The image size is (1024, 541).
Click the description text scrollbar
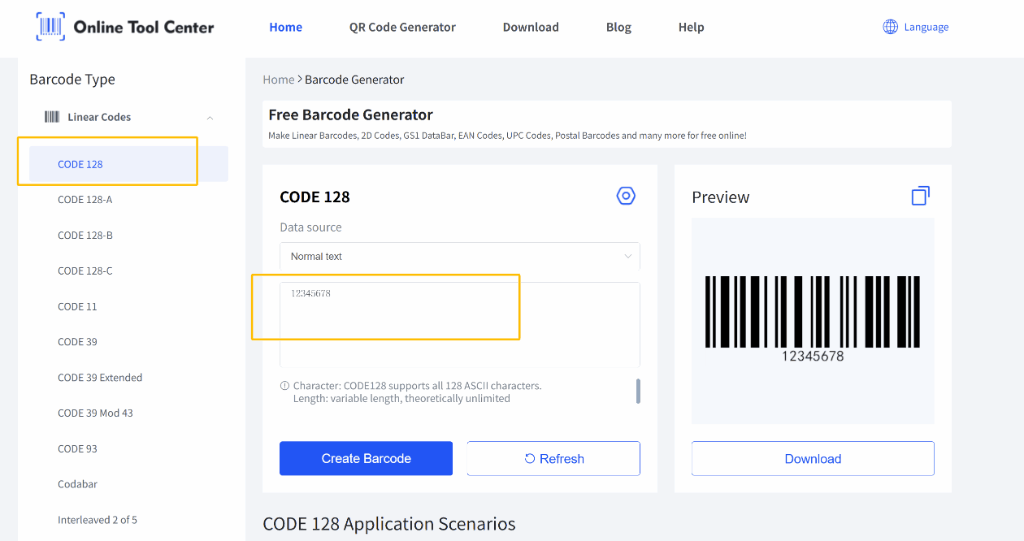click(638, 391)
